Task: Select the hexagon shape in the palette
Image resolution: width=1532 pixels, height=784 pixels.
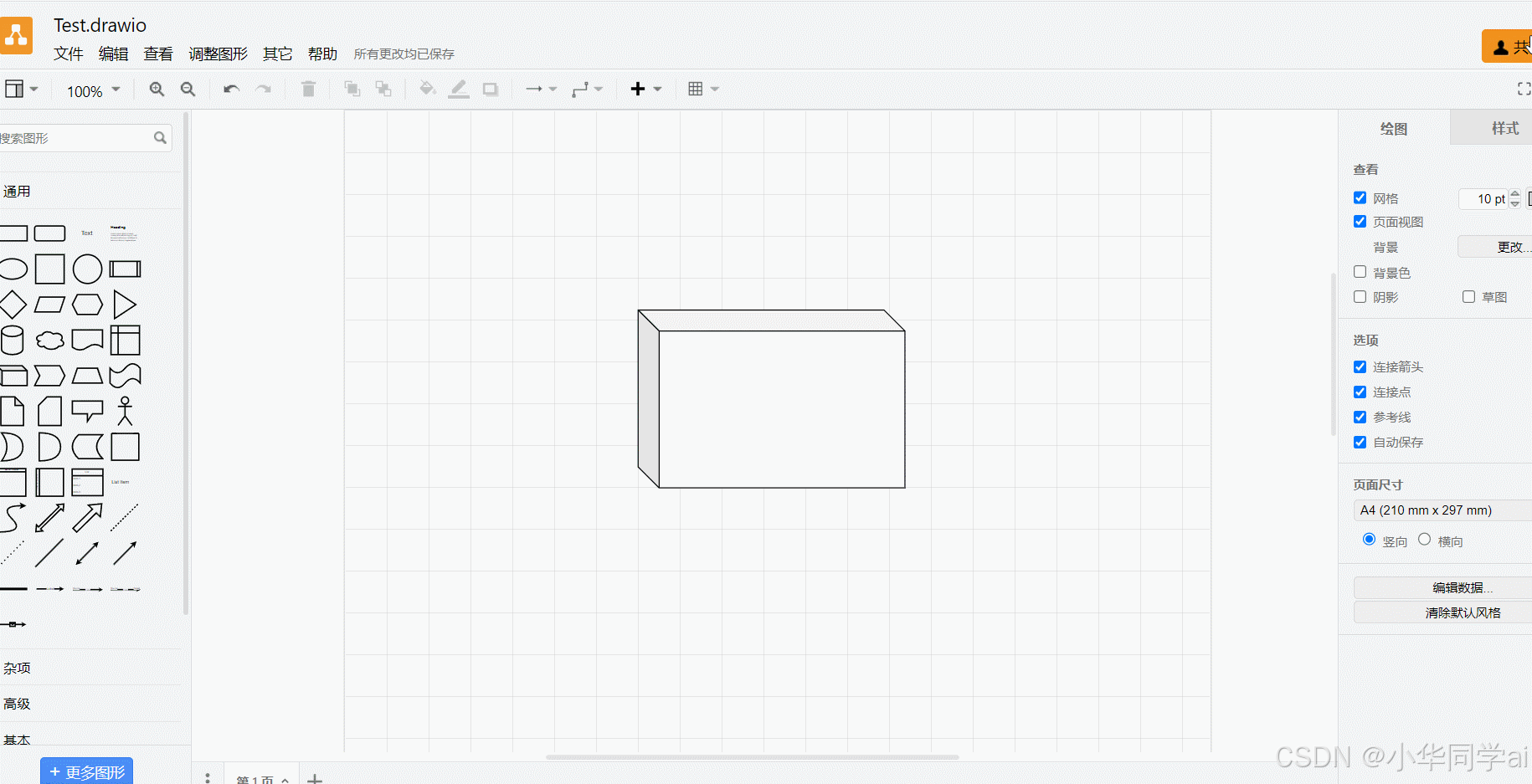Action: tap(87, 305)
